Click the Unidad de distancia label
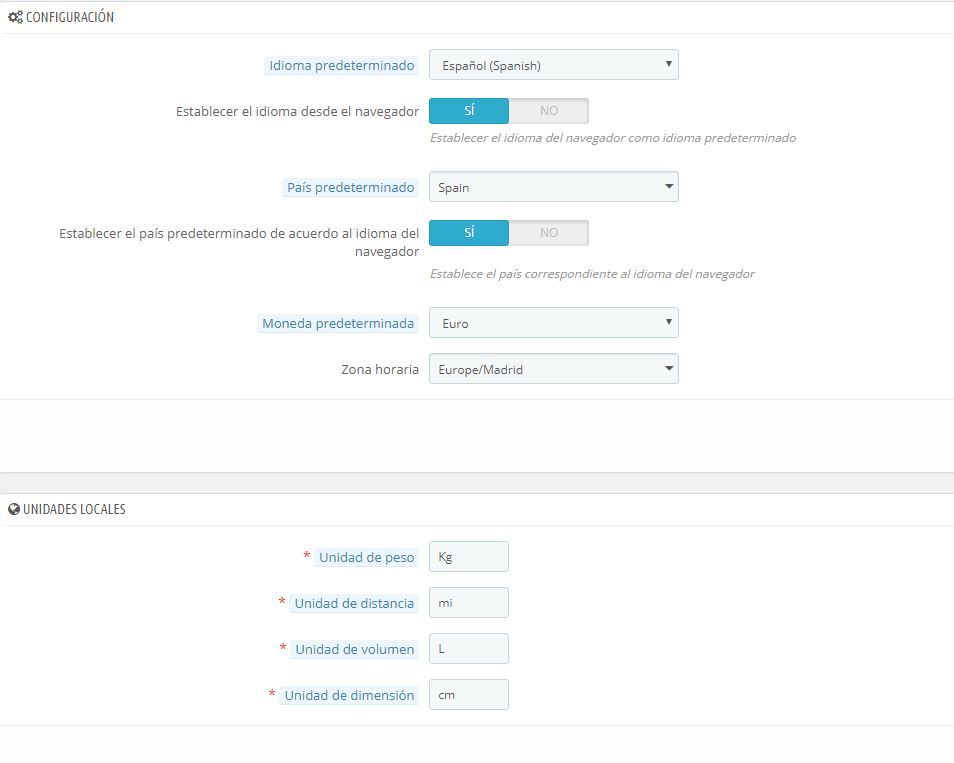 [354, 604]
